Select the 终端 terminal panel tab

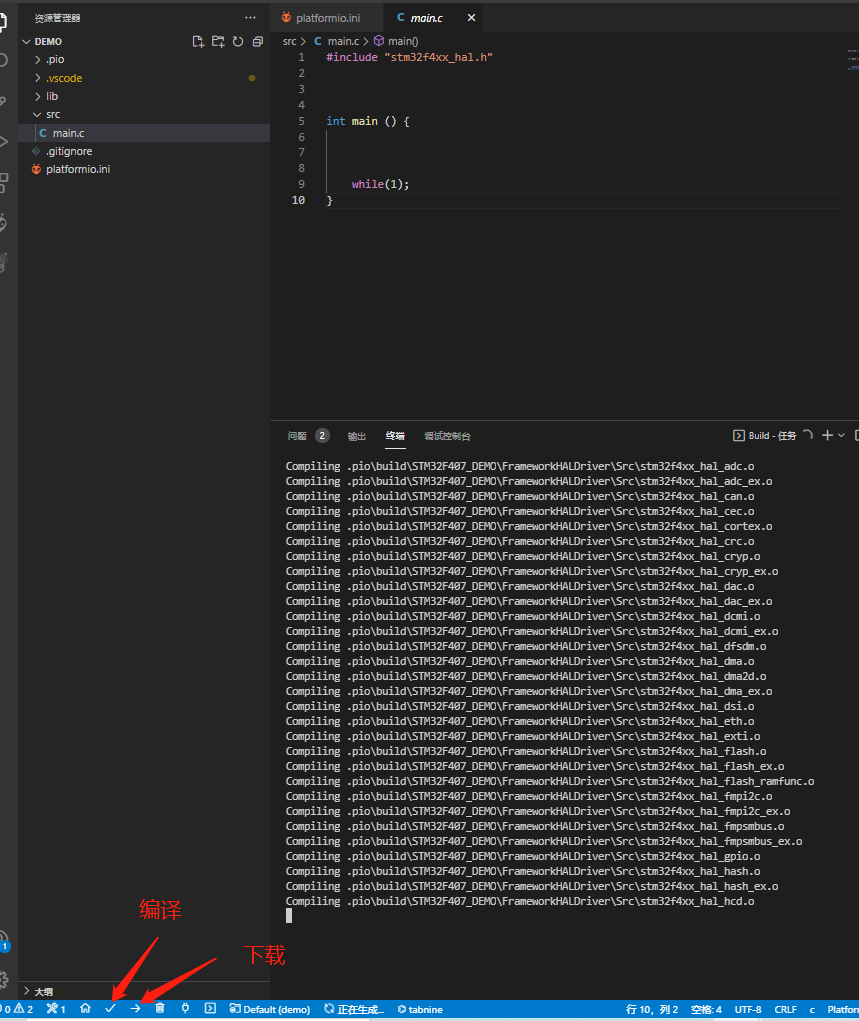(x=395, y=436)
